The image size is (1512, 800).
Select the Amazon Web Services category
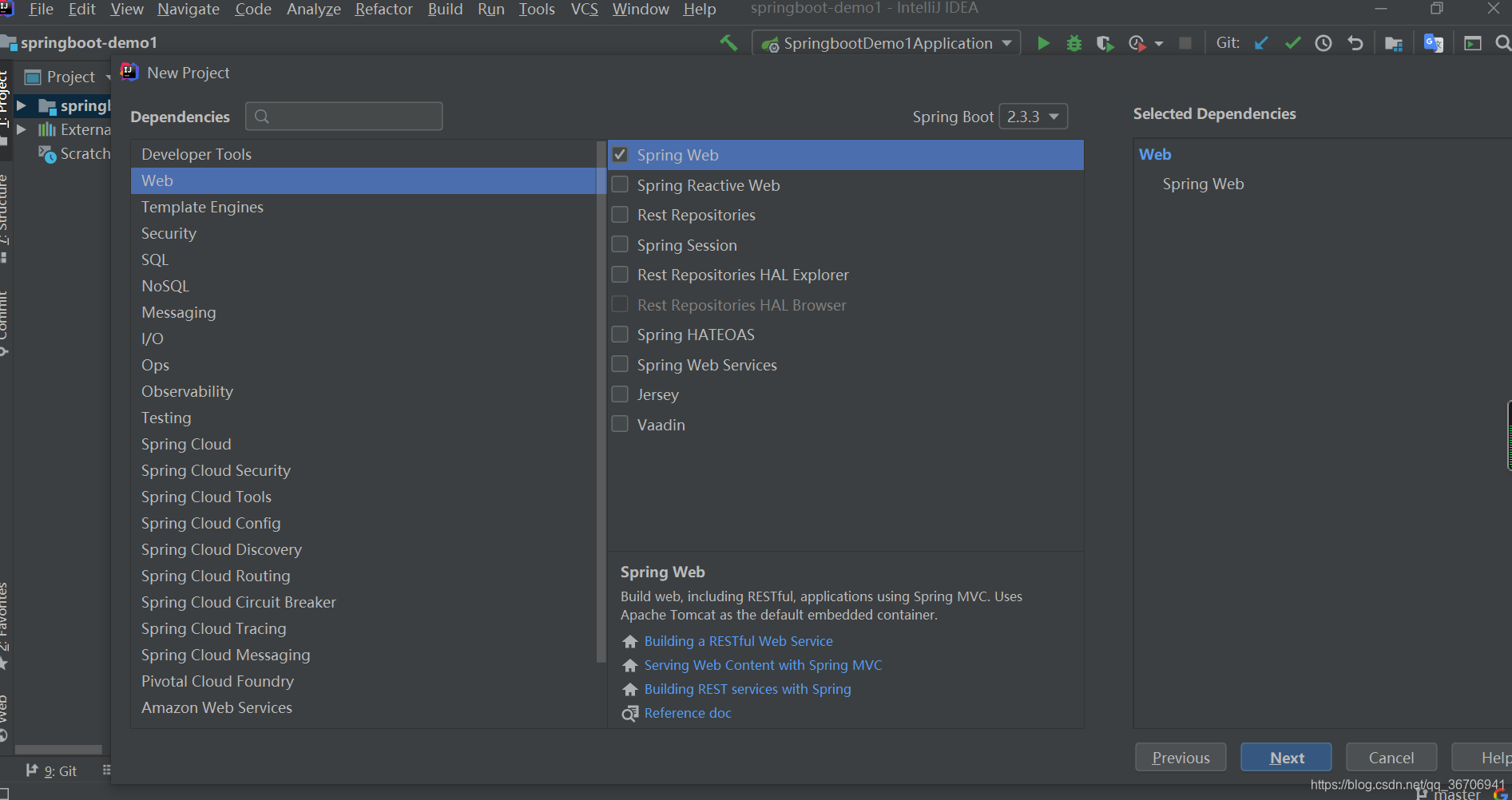coord(363,707)
